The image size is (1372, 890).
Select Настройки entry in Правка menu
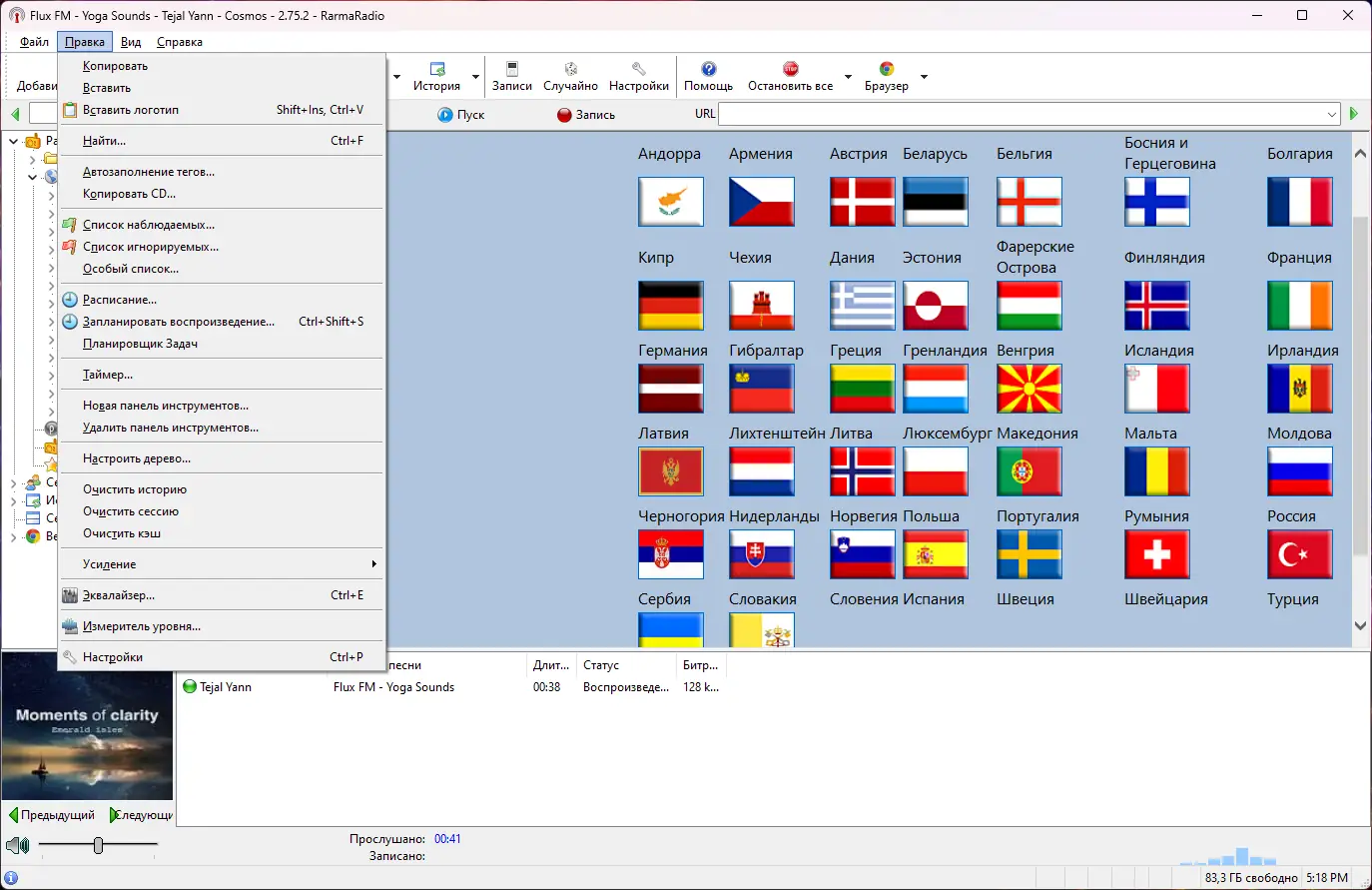point(222,657)
